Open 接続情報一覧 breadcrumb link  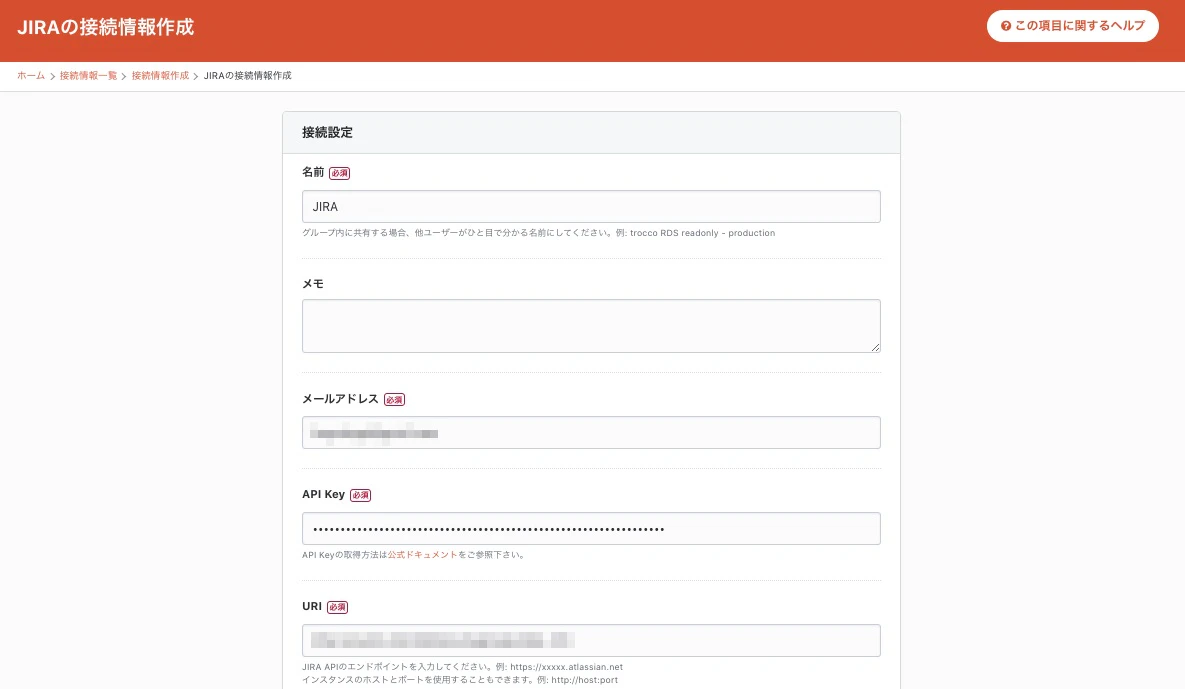[88, 76]
